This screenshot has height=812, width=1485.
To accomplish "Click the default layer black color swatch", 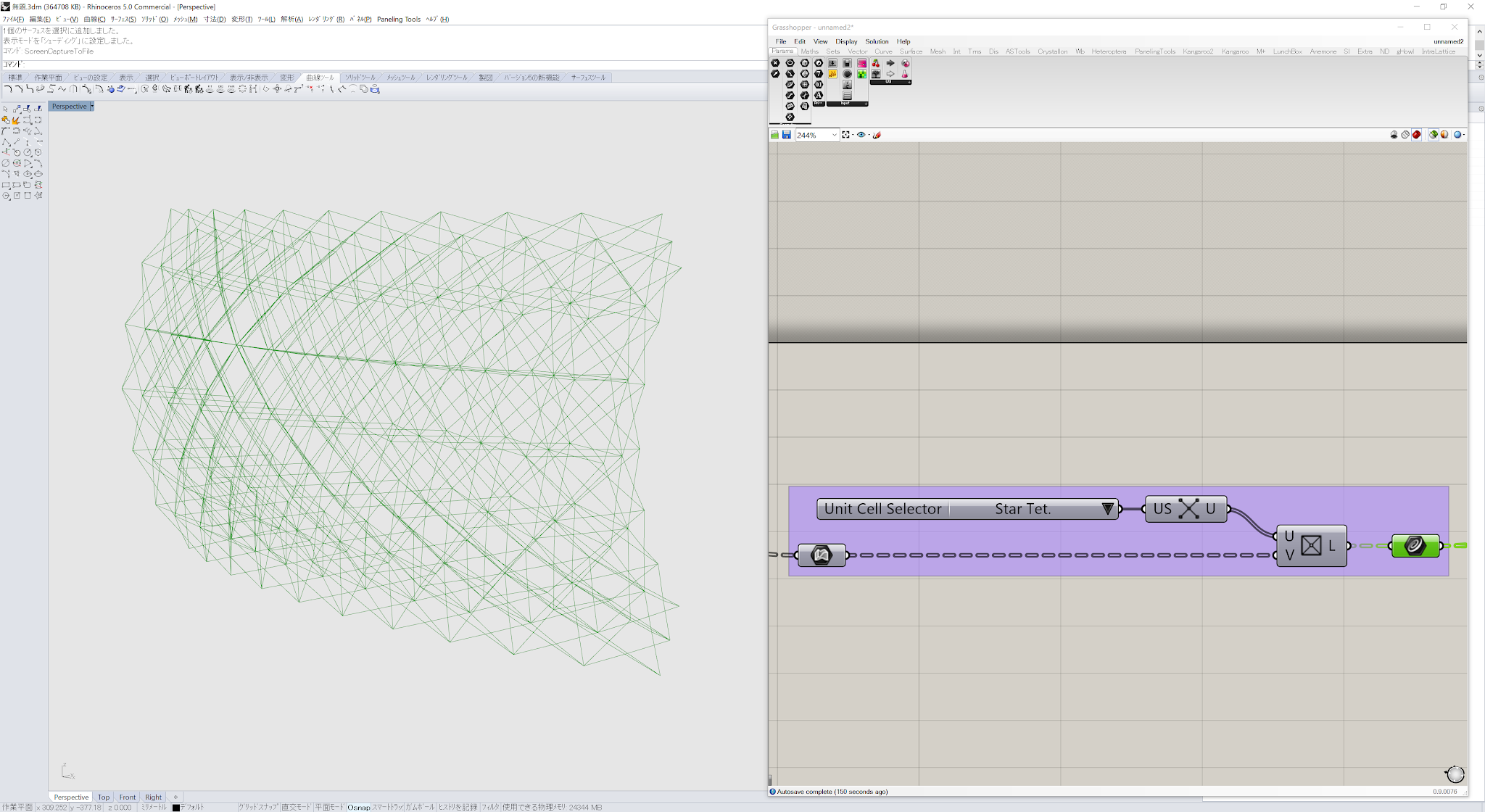I will [x=175, y=807].
